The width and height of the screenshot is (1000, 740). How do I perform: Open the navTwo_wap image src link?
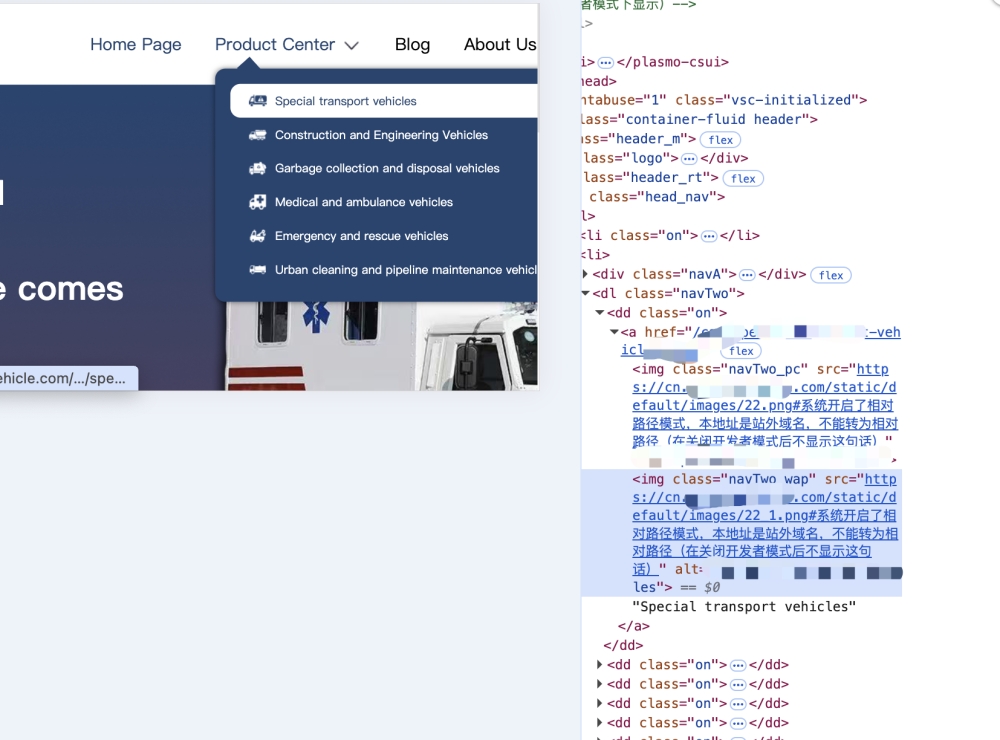coord(765,524)
